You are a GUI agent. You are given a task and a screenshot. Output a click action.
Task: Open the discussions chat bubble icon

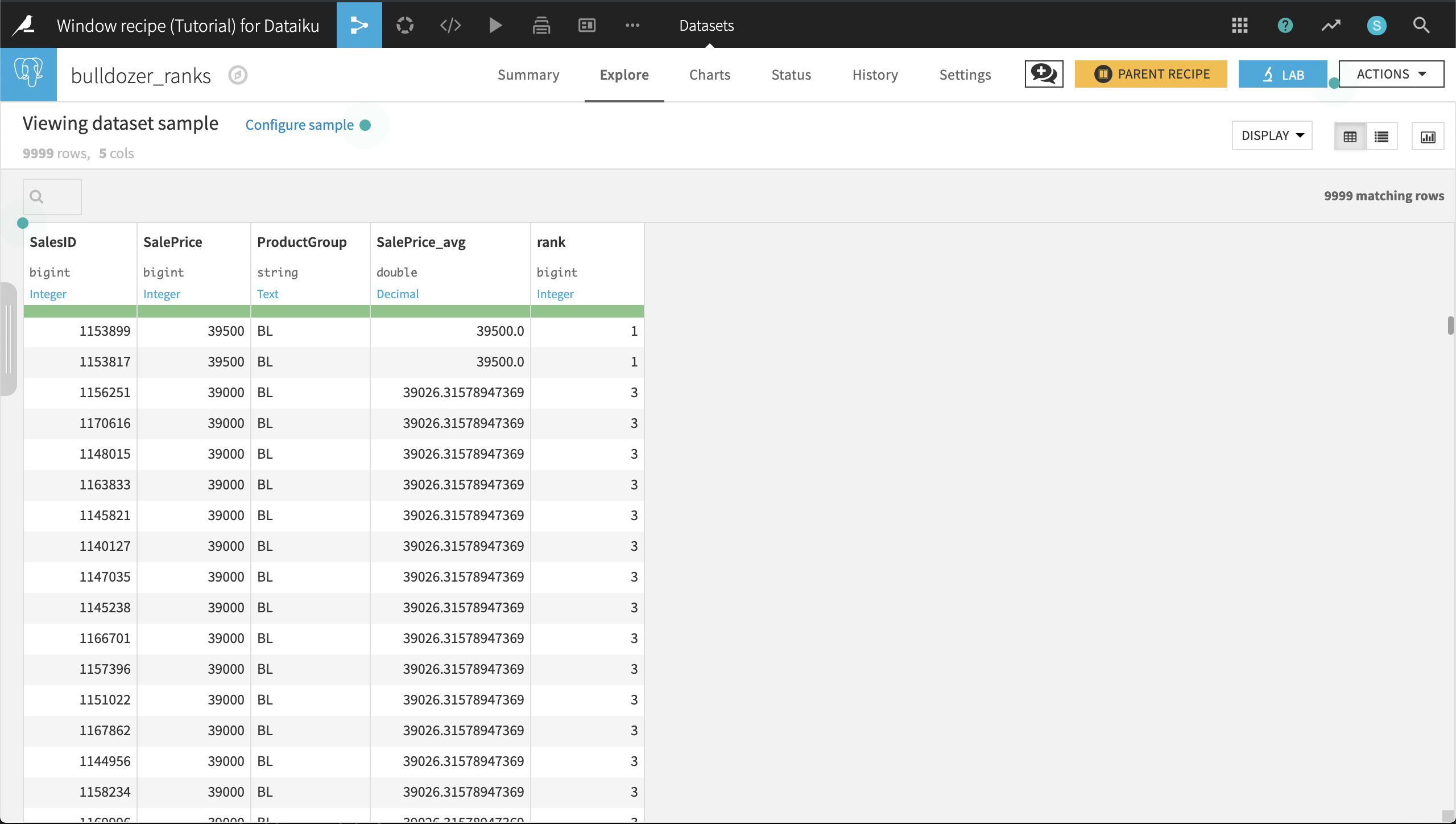(x=1044, y=74)
